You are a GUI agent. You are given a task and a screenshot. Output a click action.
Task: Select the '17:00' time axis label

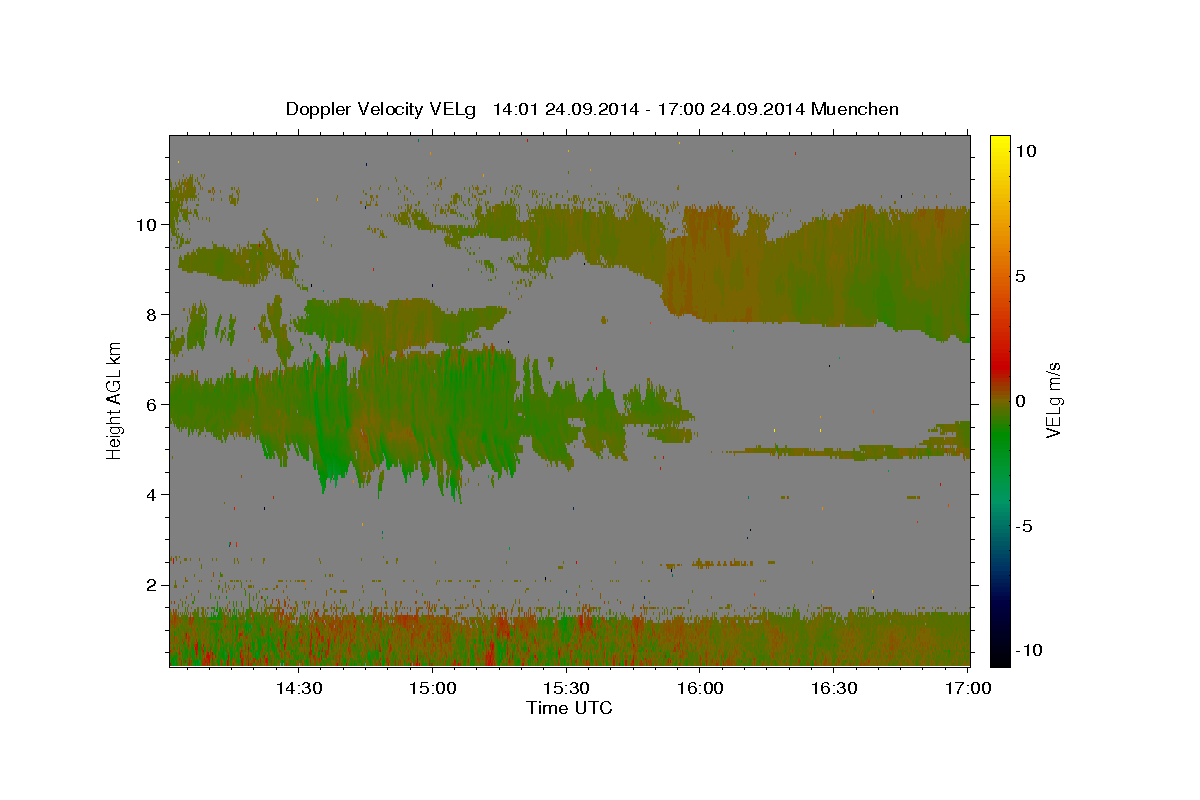[968, 688]
